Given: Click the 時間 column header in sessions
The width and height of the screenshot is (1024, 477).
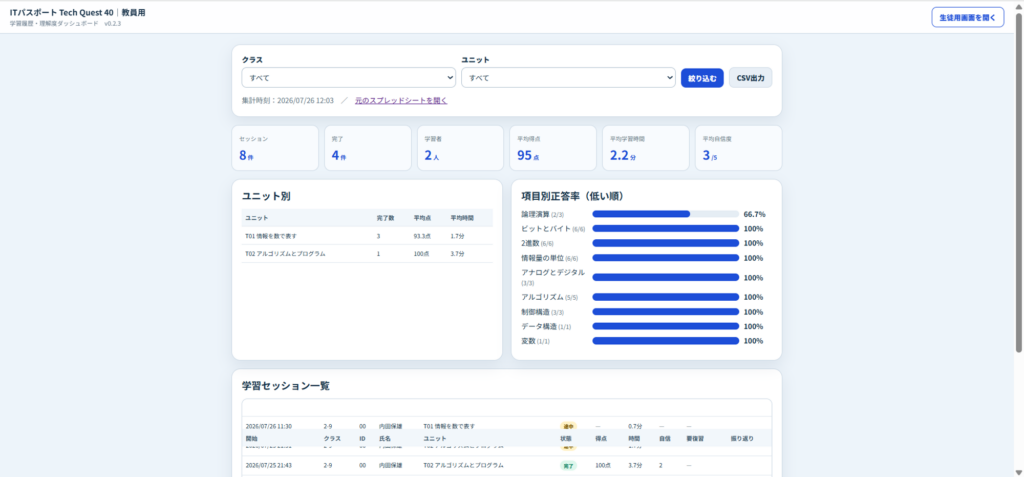Looking at the screenshot, I should tap(634, 438).
